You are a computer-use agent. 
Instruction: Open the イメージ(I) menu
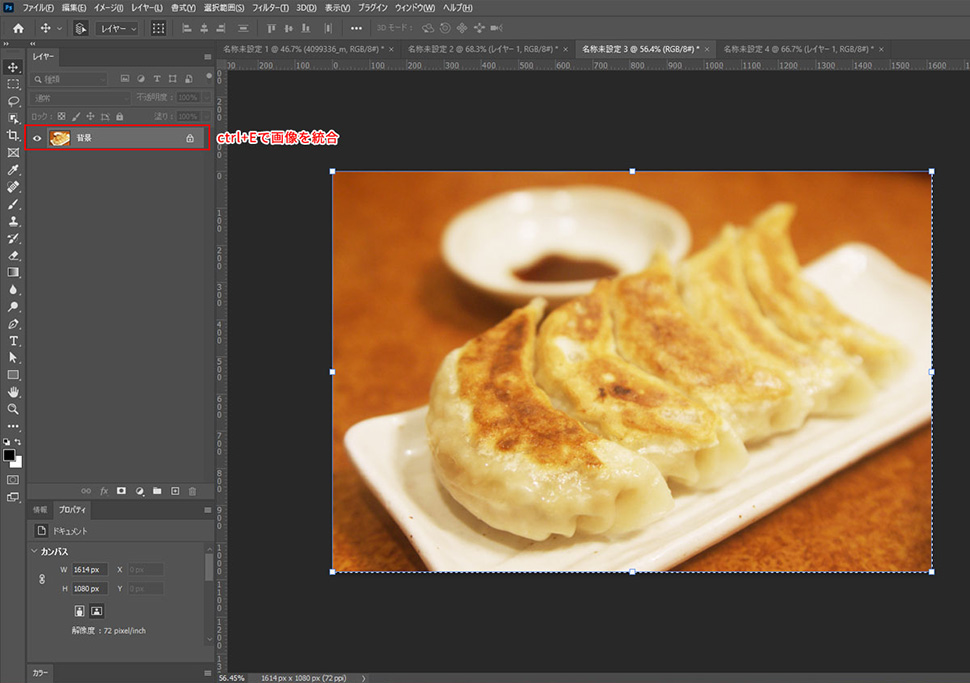point(108,8)
